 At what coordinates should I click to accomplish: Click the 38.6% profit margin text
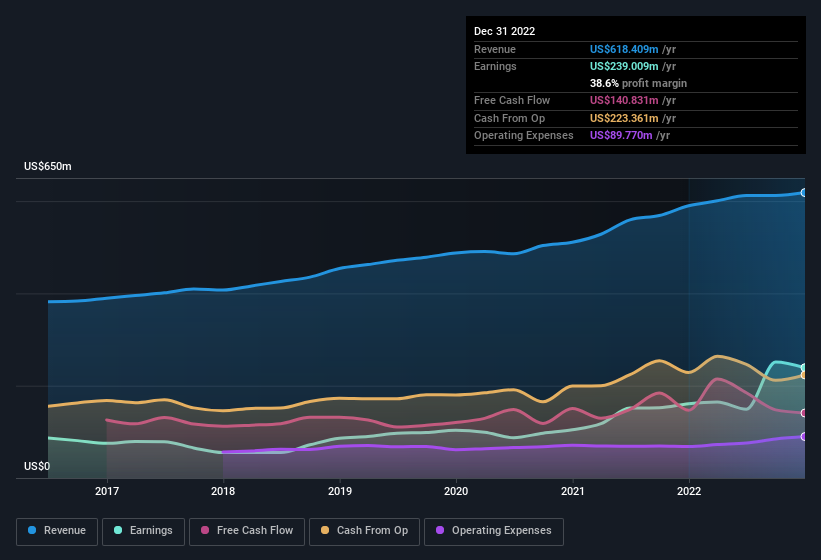coord(638,83)
